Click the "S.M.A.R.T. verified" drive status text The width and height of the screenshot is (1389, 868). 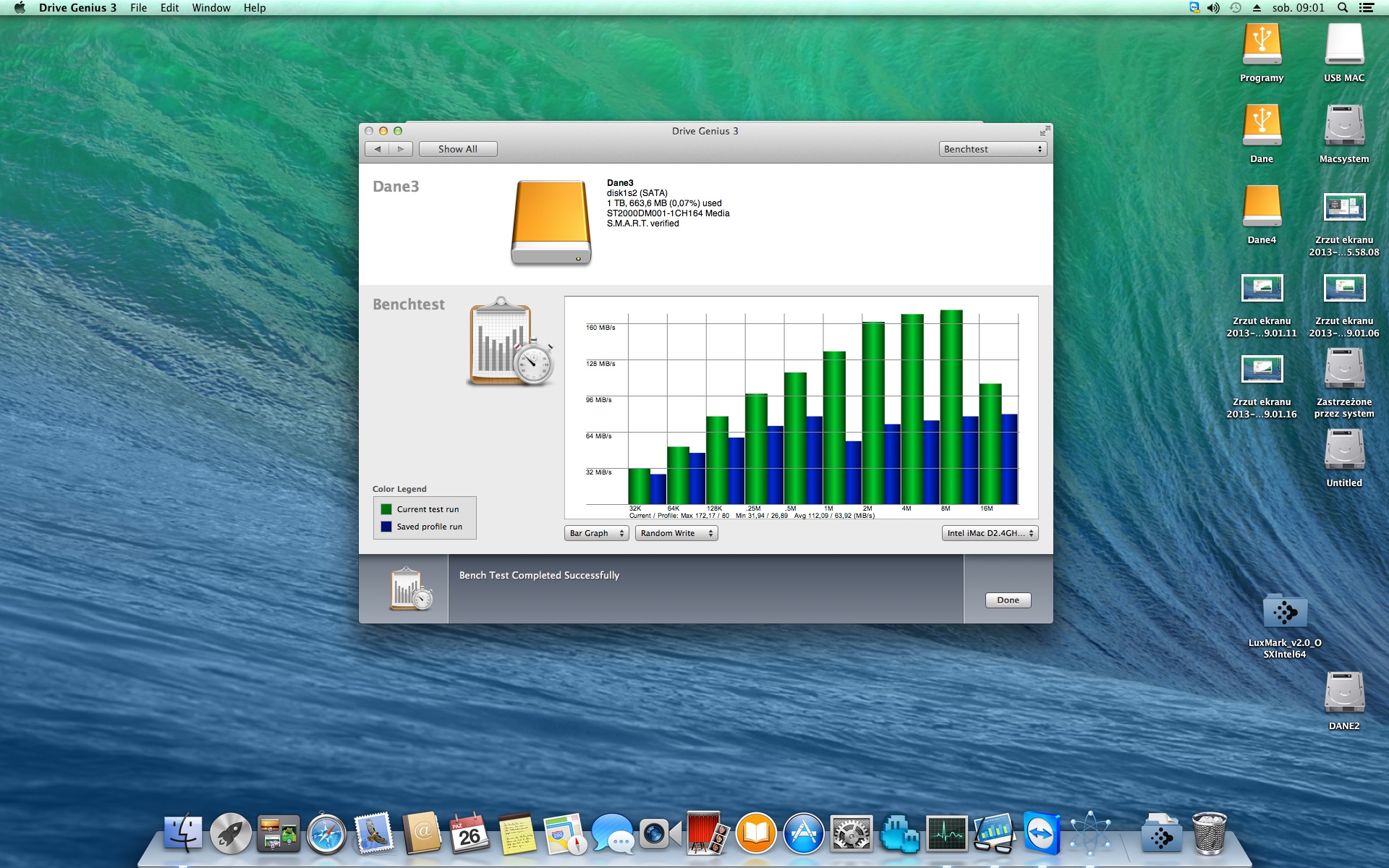click(x=642, y=224)
